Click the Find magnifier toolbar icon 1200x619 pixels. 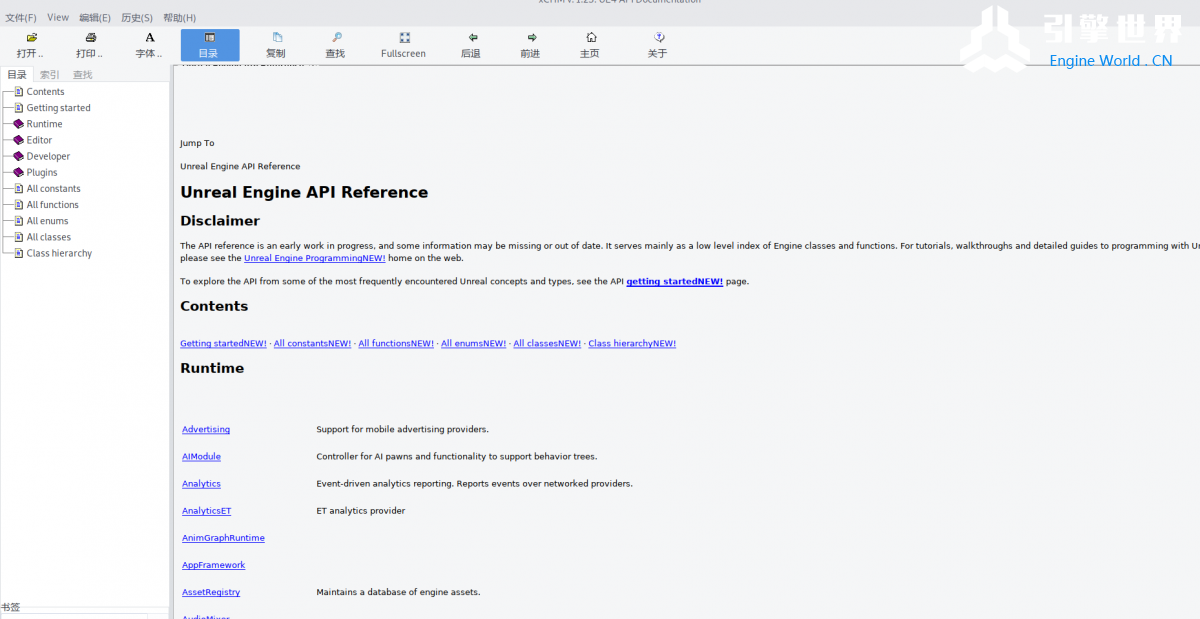point(336,38)
